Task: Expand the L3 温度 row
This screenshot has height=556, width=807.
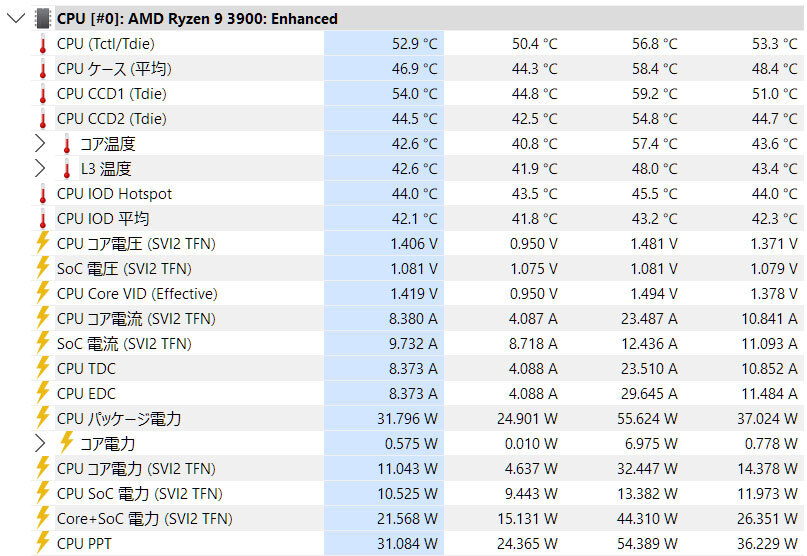Action: (40, 168)
